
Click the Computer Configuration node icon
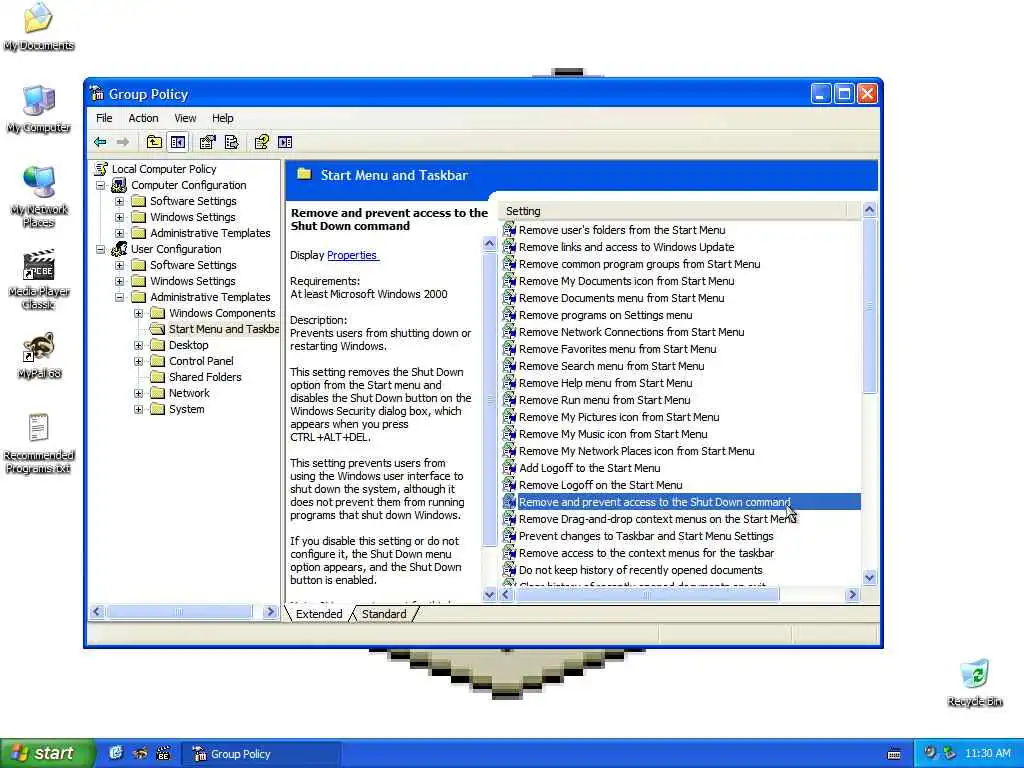point(120,185)
